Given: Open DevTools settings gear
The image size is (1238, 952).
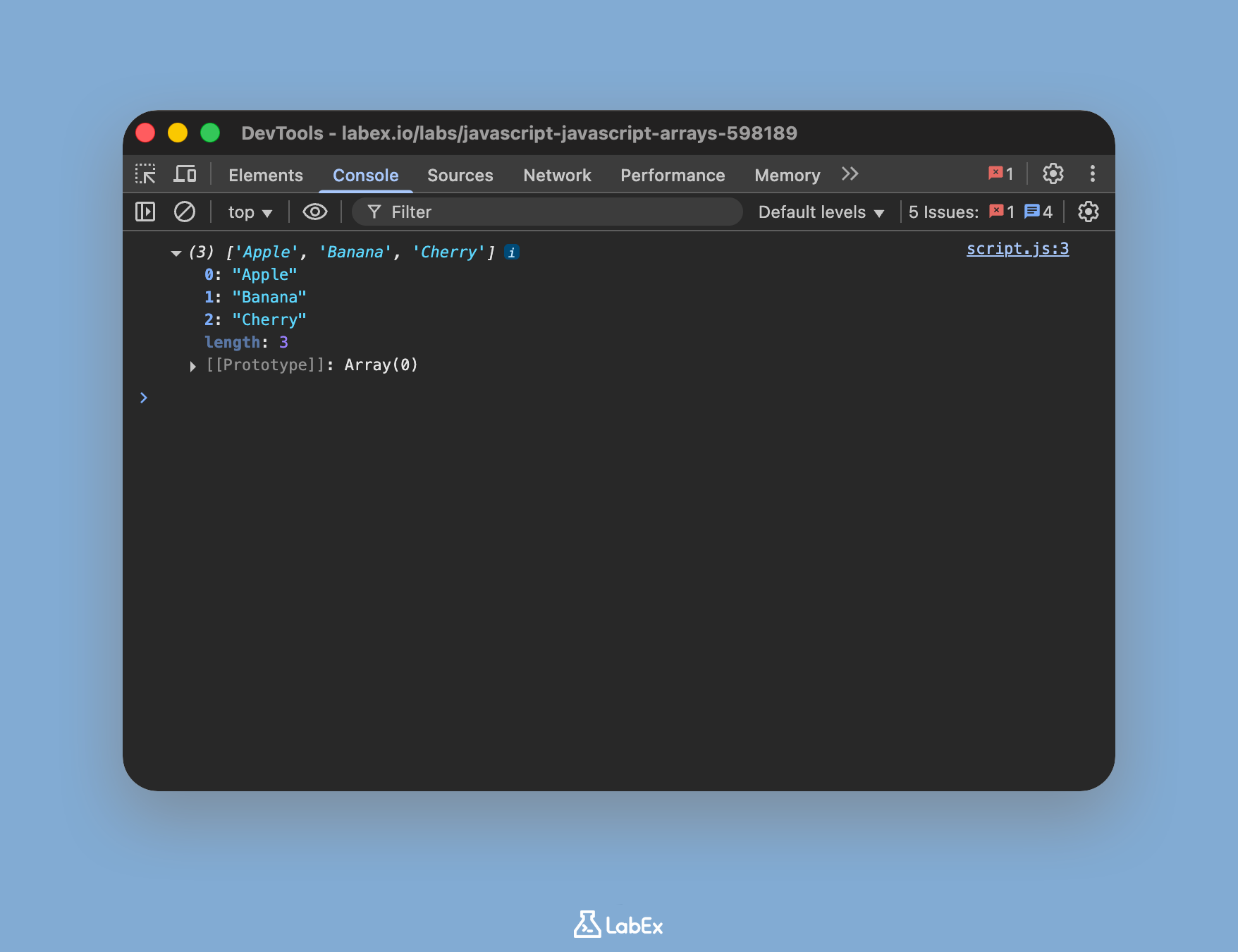Looking at the screenshot, I should point(1053,174).
